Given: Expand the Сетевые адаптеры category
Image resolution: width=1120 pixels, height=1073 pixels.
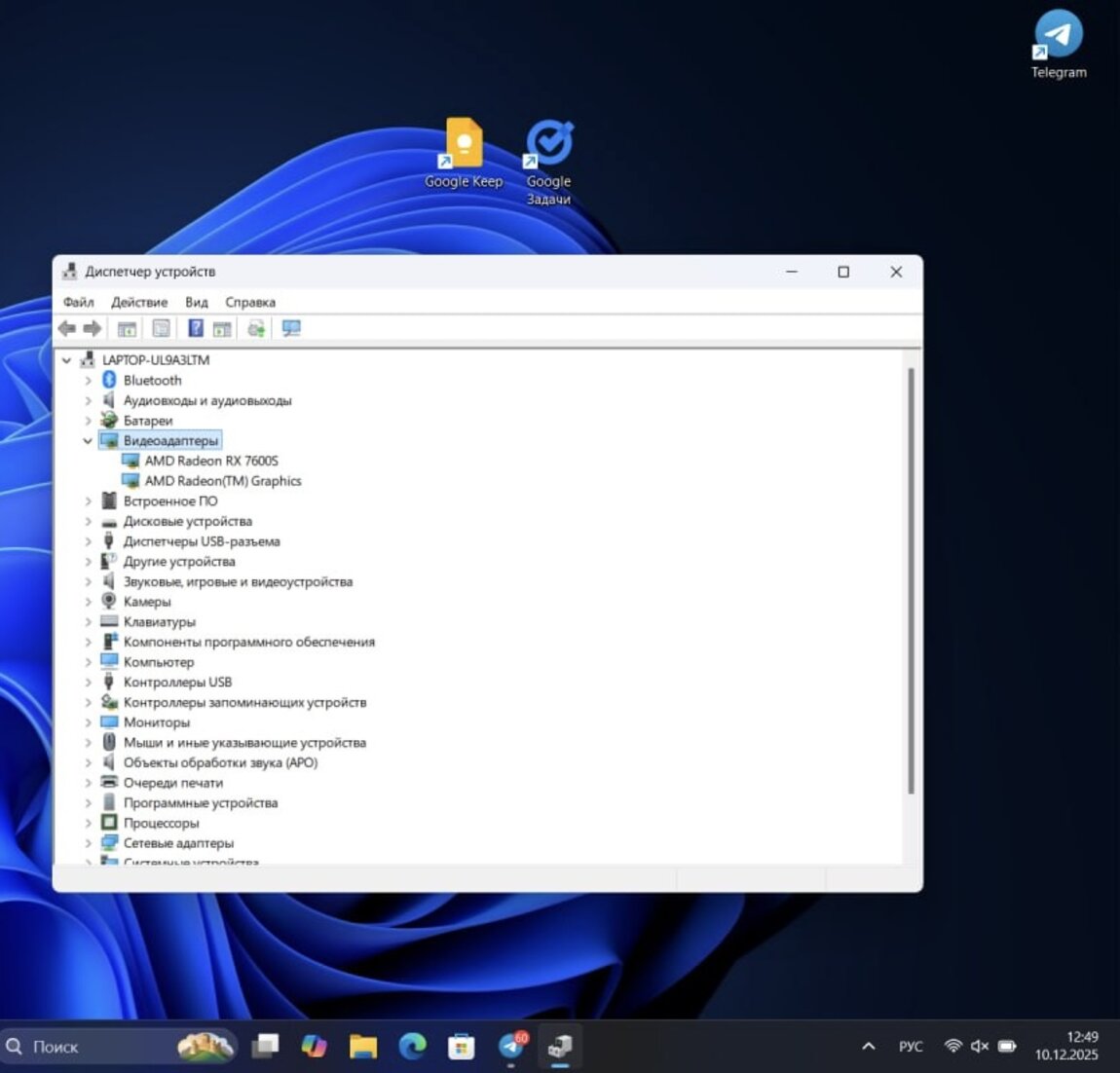Looking at the screenshot, I should point(88,843).
